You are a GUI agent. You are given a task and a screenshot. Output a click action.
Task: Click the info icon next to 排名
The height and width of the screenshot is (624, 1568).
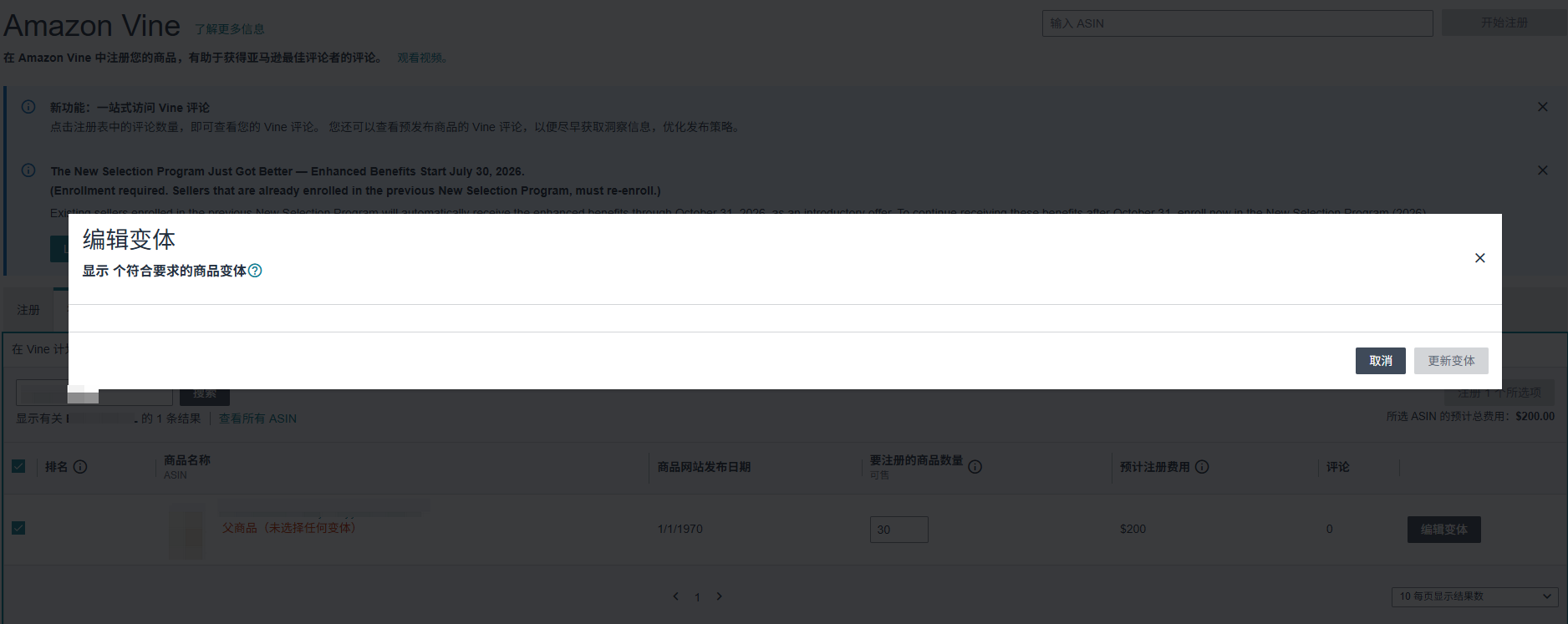[x=80, y=467]
